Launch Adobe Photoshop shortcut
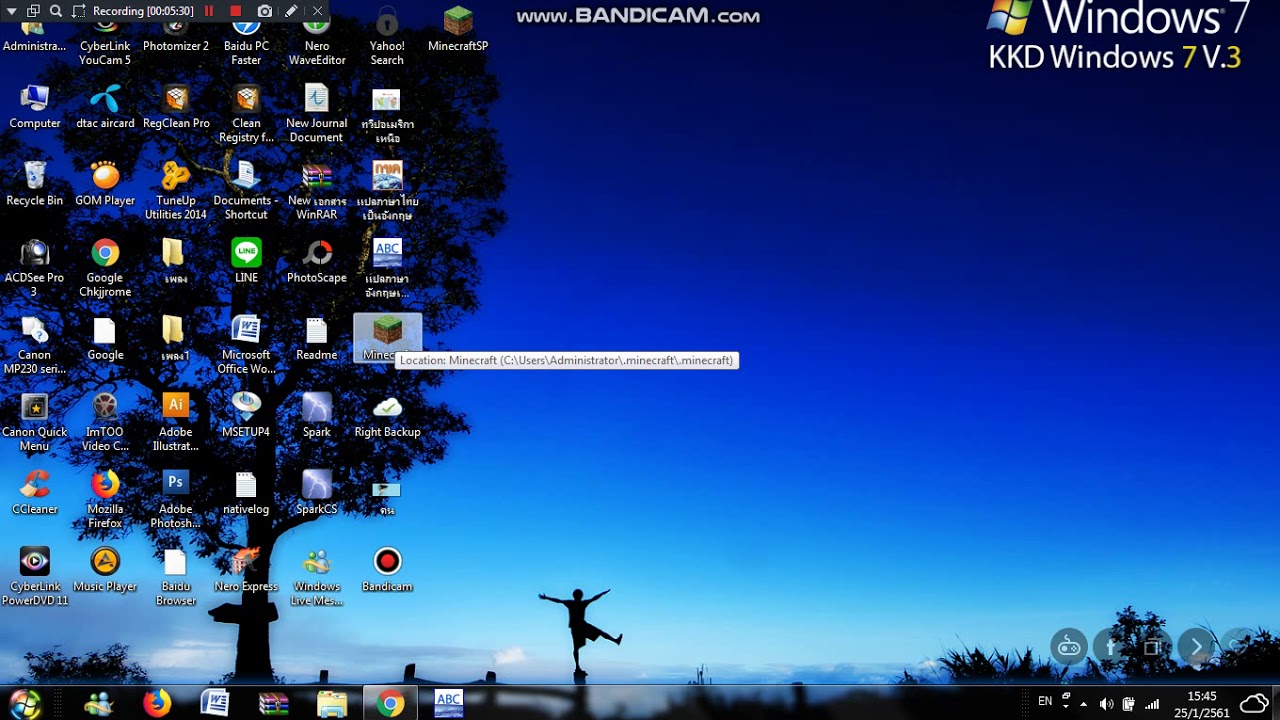 pos(176,500)
